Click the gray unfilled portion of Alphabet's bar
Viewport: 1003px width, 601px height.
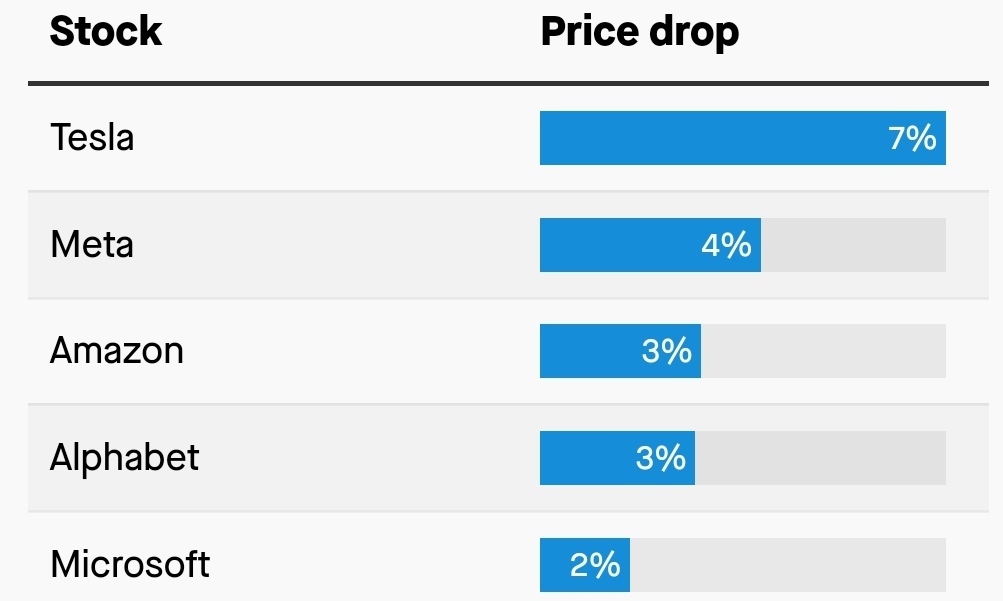(x=820, y=458)
